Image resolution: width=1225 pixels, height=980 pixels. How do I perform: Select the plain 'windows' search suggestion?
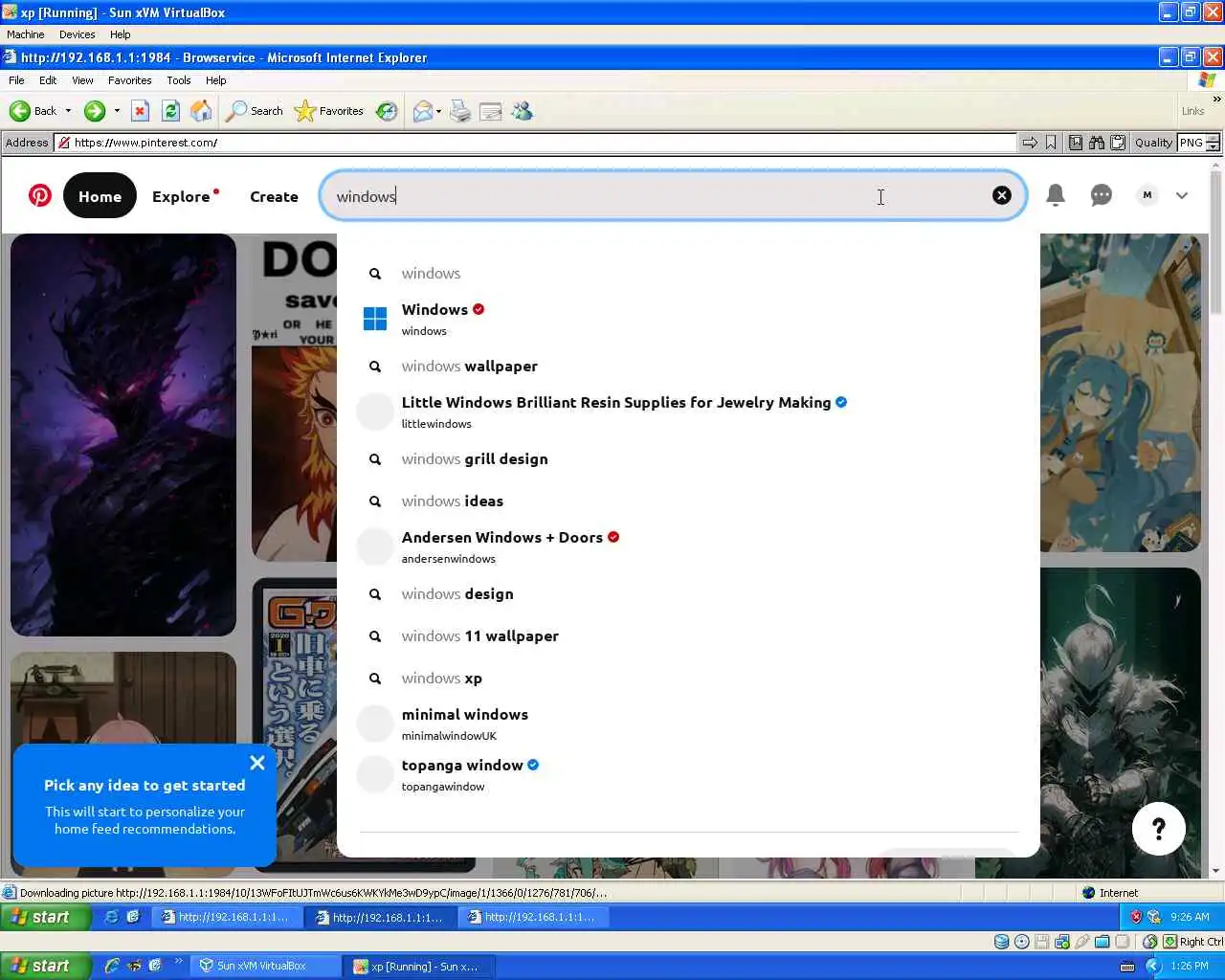tap(688, 273)
